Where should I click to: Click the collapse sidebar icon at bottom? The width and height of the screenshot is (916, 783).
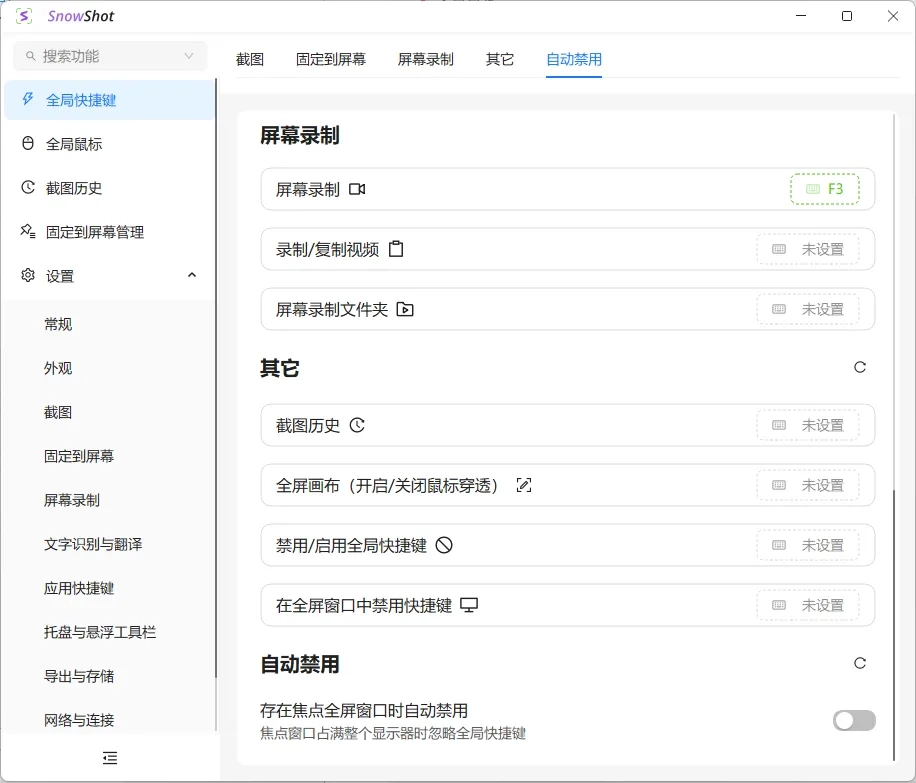[110, 758]
